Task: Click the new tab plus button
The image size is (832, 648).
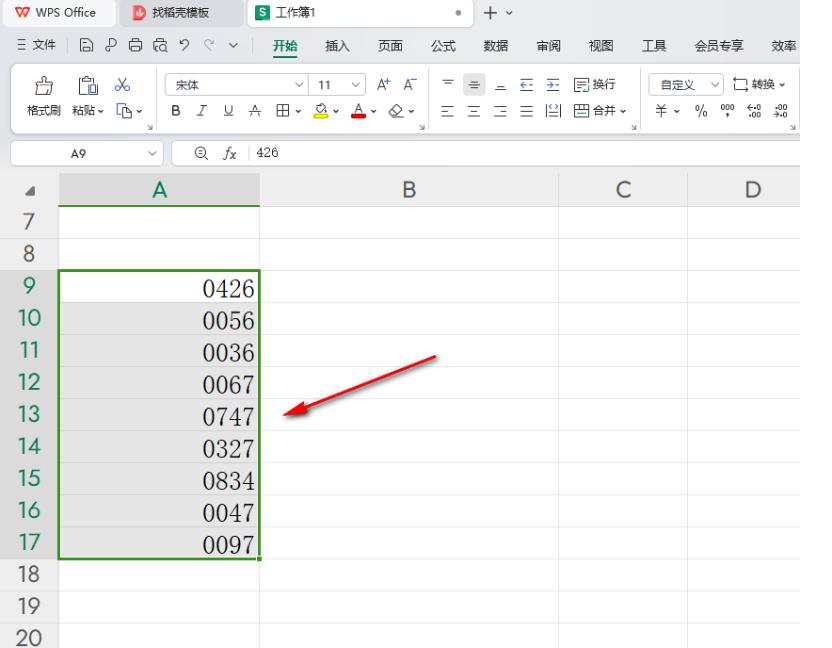Action: coord(490,13)
